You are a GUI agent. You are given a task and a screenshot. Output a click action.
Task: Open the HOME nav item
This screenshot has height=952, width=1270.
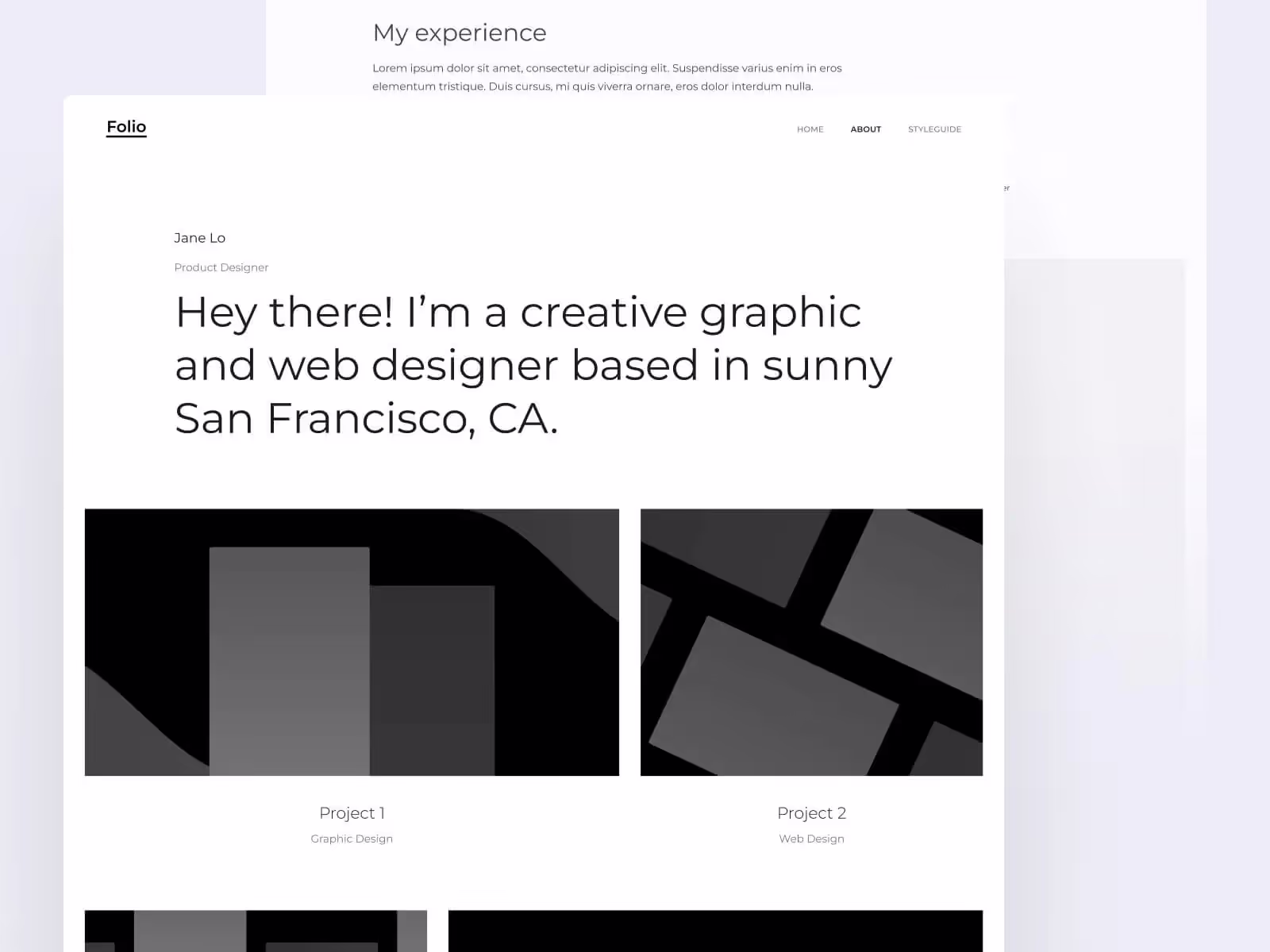pyautogui.click(x=810, y=129)
